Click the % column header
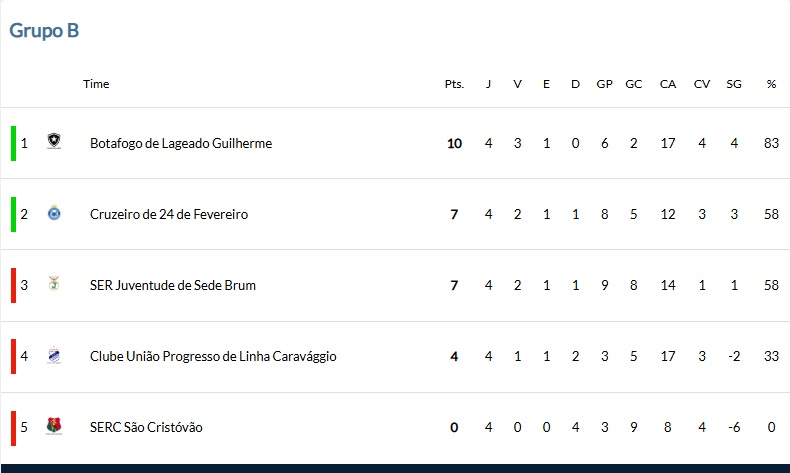Viewport: 790px width, 473px height. click(x=771, y=84)
